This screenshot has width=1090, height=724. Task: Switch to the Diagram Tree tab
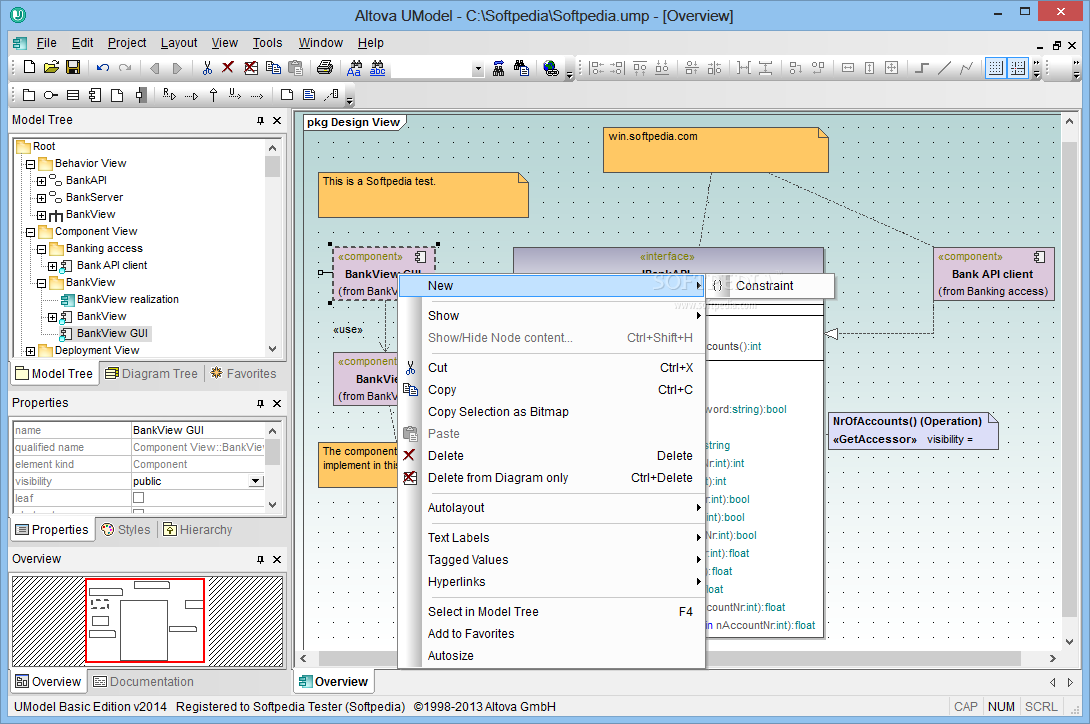[152, 373]
